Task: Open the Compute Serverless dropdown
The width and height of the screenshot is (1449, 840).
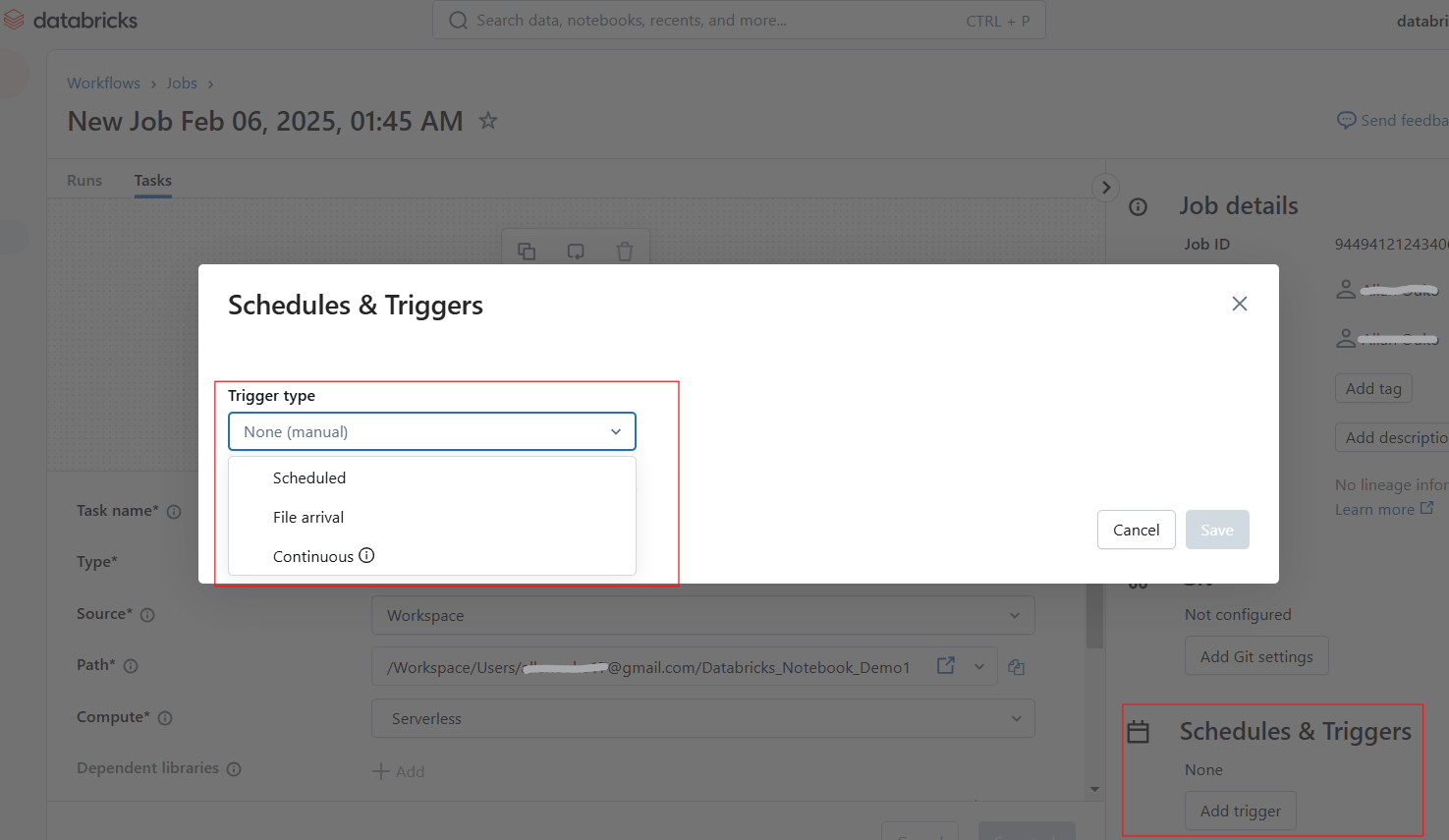Action: click(x=703, y=718)
